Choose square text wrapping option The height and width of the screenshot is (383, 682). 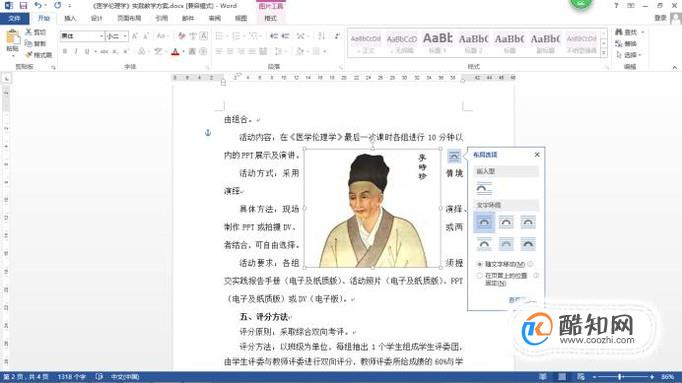point(484,222)
